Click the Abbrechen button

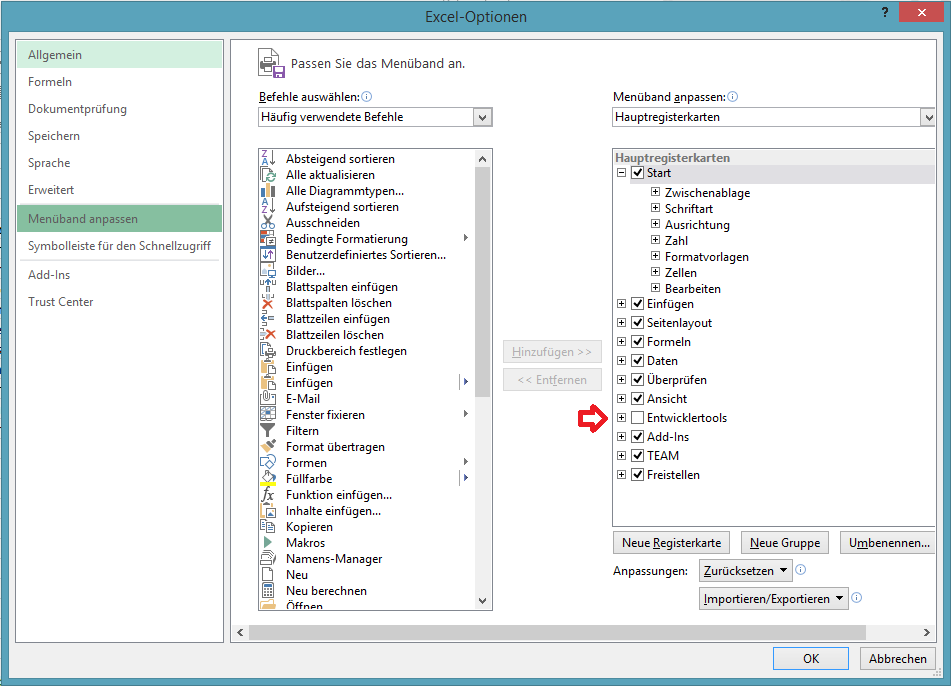coord(898,659)
